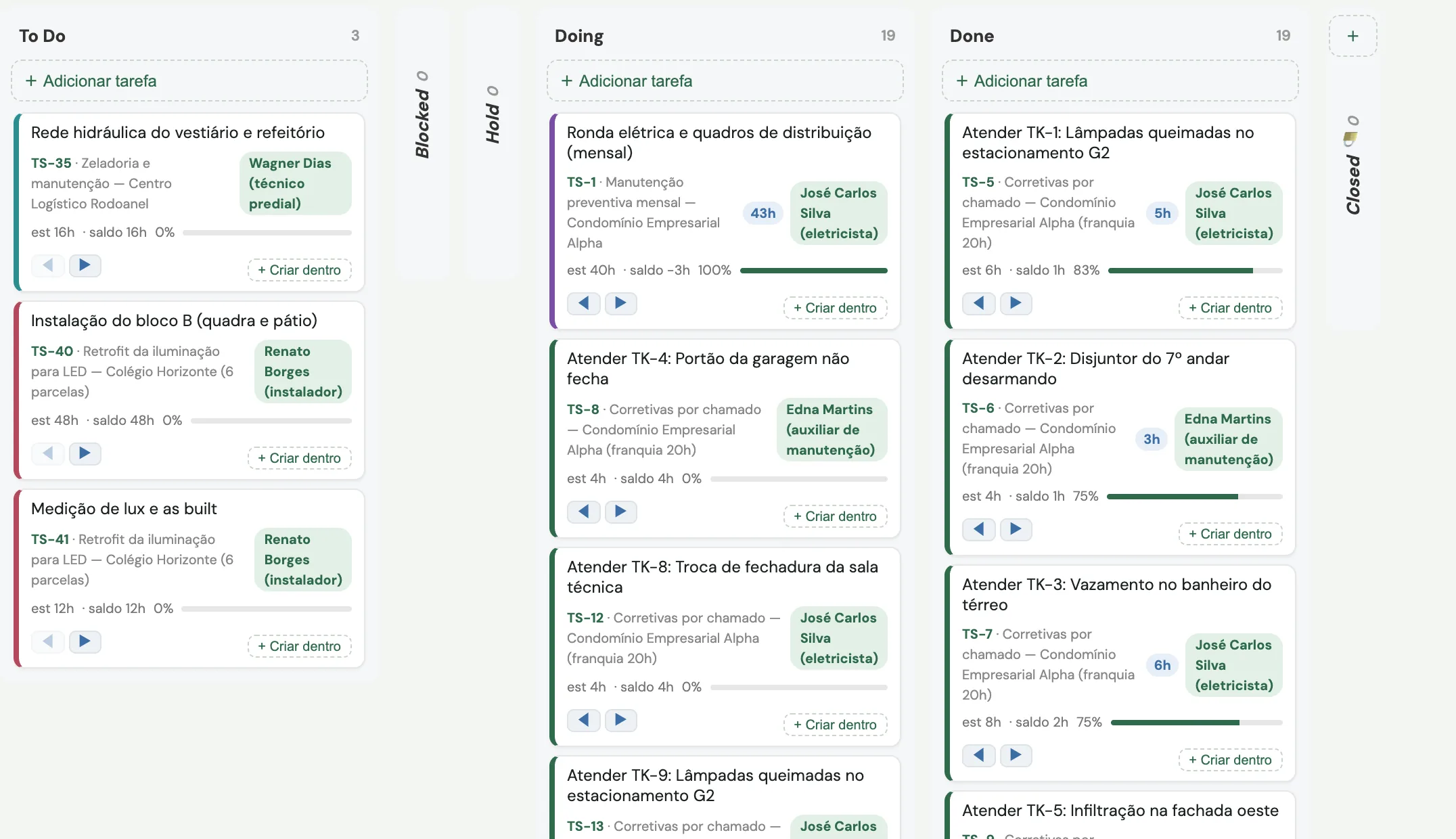Move TS-40 Instalação do bloco B right
Image resolution: width=1456 pixels, height=839 pixels.
85,453
